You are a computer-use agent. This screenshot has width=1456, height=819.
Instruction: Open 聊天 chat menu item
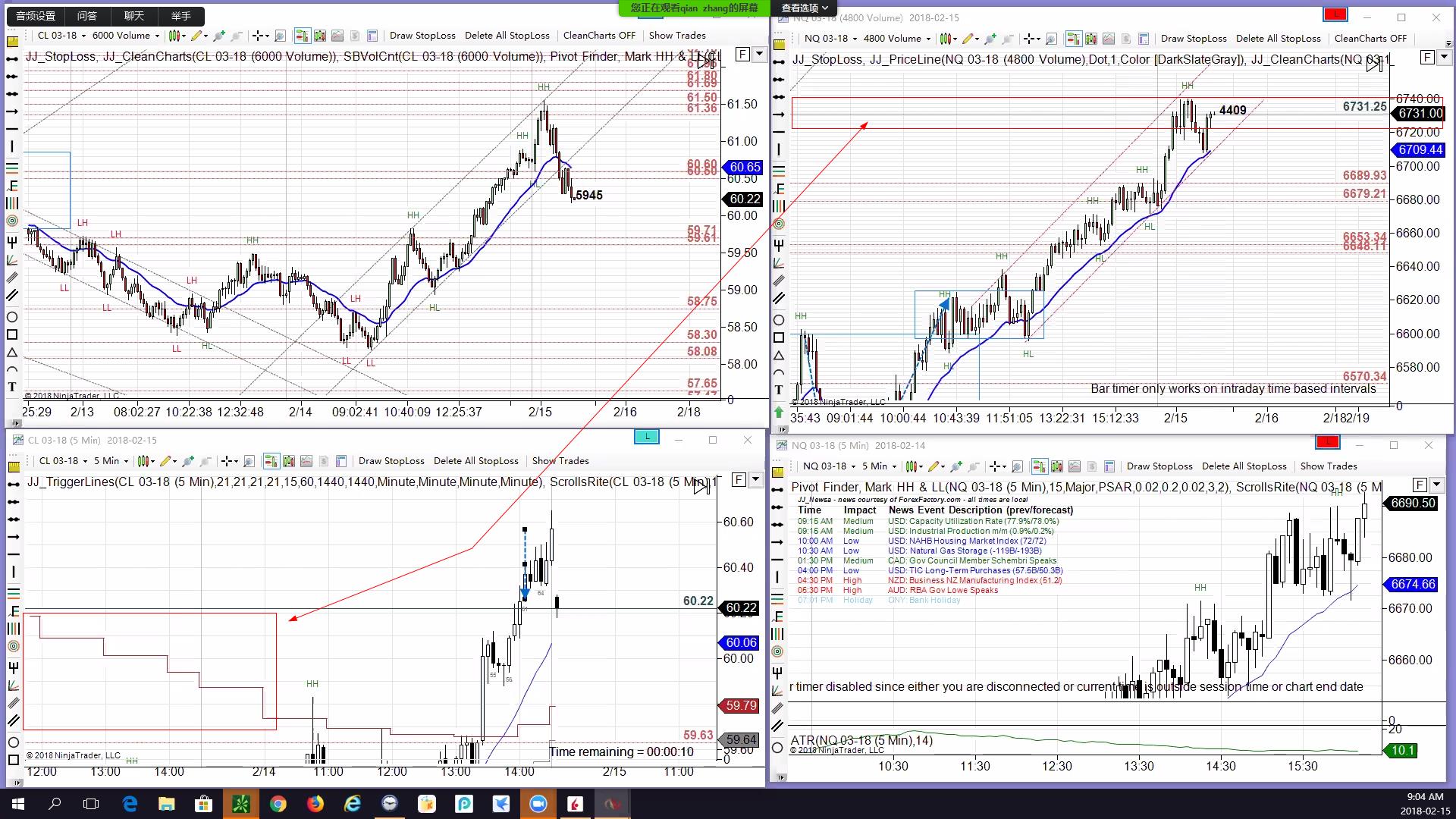click(x=134, y=15)
